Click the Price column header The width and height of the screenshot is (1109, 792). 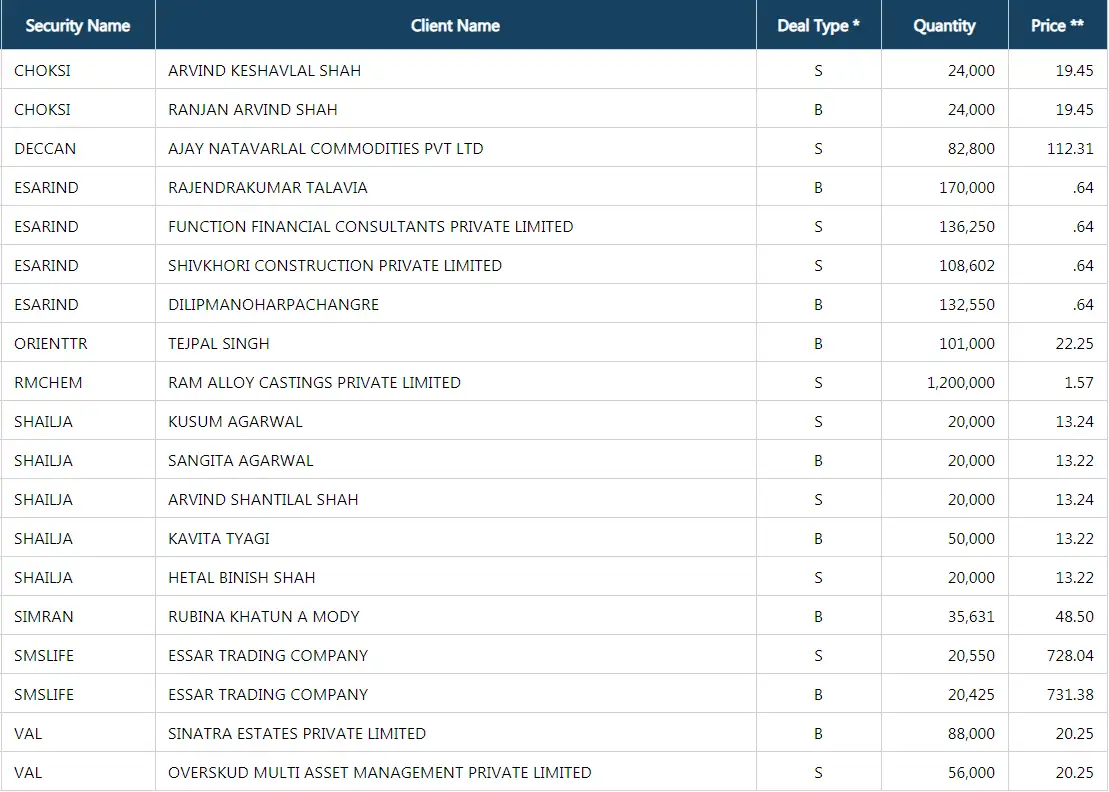pyautogui.click(x=1055, y=25)
